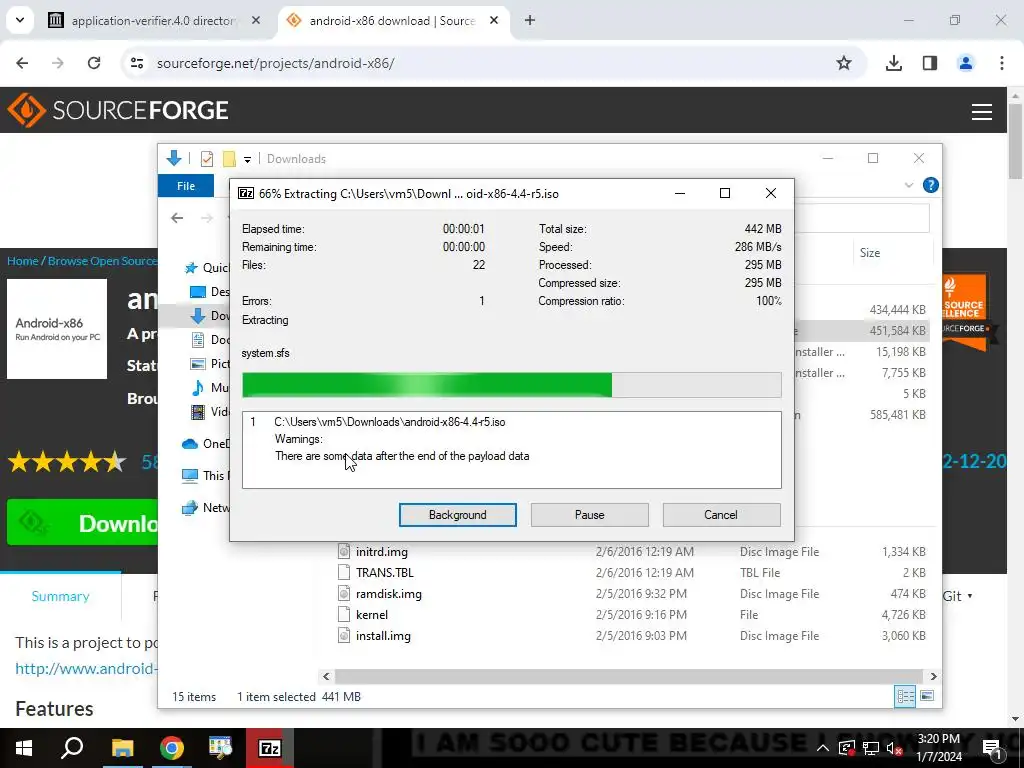Open the Git dropdown on SourceForge page
The width and height of the screenshot is (1024, 768).
(957, 596)
